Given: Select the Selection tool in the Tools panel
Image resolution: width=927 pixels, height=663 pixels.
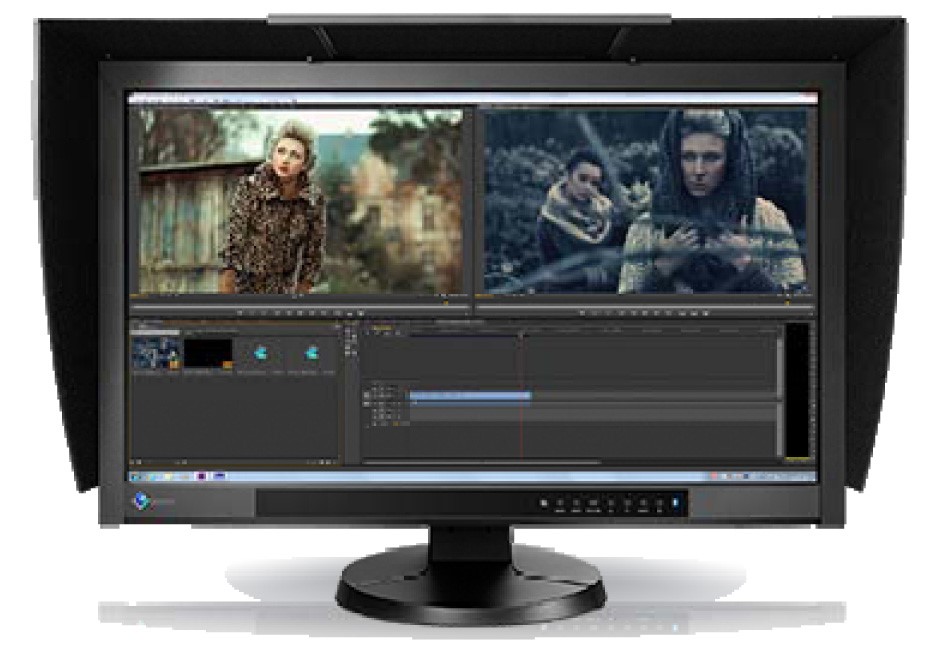Looking at the screenshot, I should [348, 330].
